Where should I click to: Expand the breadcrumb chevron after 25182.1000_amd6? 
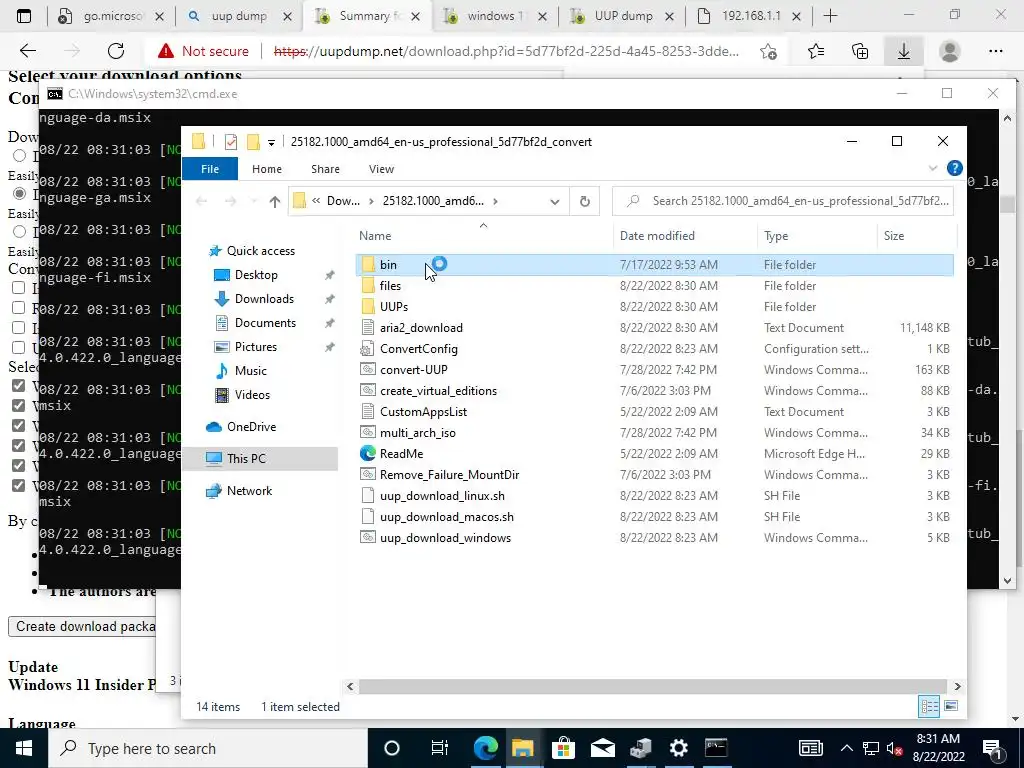click(x=496, y=201)
